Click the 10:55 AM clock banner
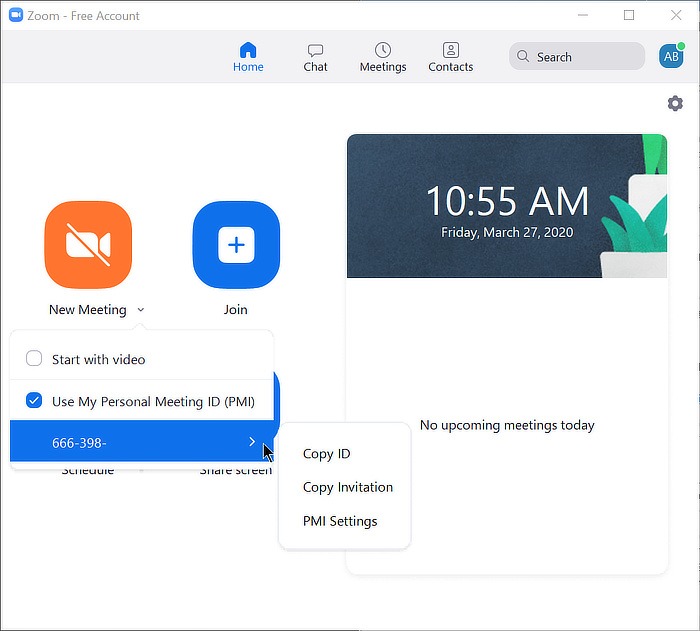The height and width of the screenshot is (631, 700). 506,206
